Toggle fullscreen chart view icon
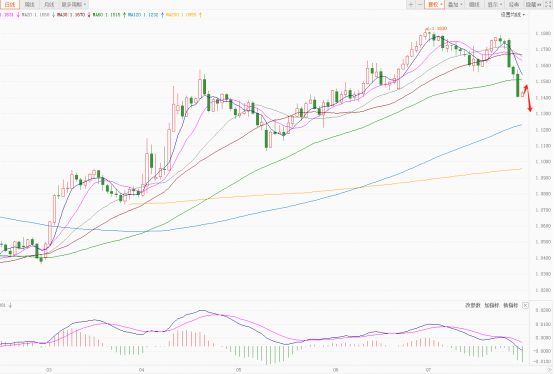The image size is (554, 374). (548, 5)
